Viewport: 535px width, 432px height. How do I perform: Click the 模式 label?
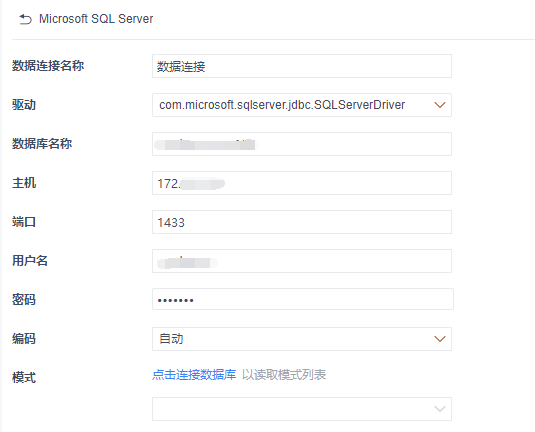pyautogui.click(x=24, y=378)
